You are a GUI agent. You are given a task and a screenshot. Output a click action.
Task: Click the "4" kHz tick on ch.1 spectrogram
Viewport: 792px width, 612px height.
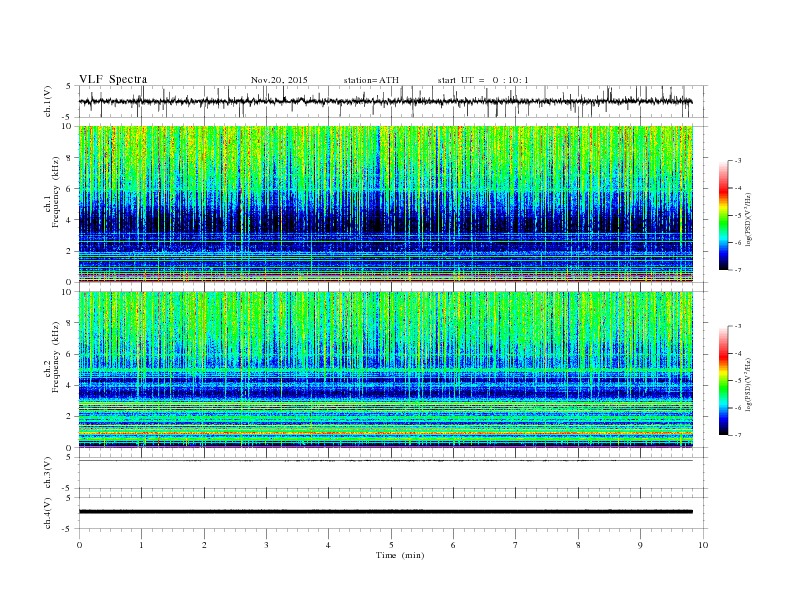[x=70, y=220]
